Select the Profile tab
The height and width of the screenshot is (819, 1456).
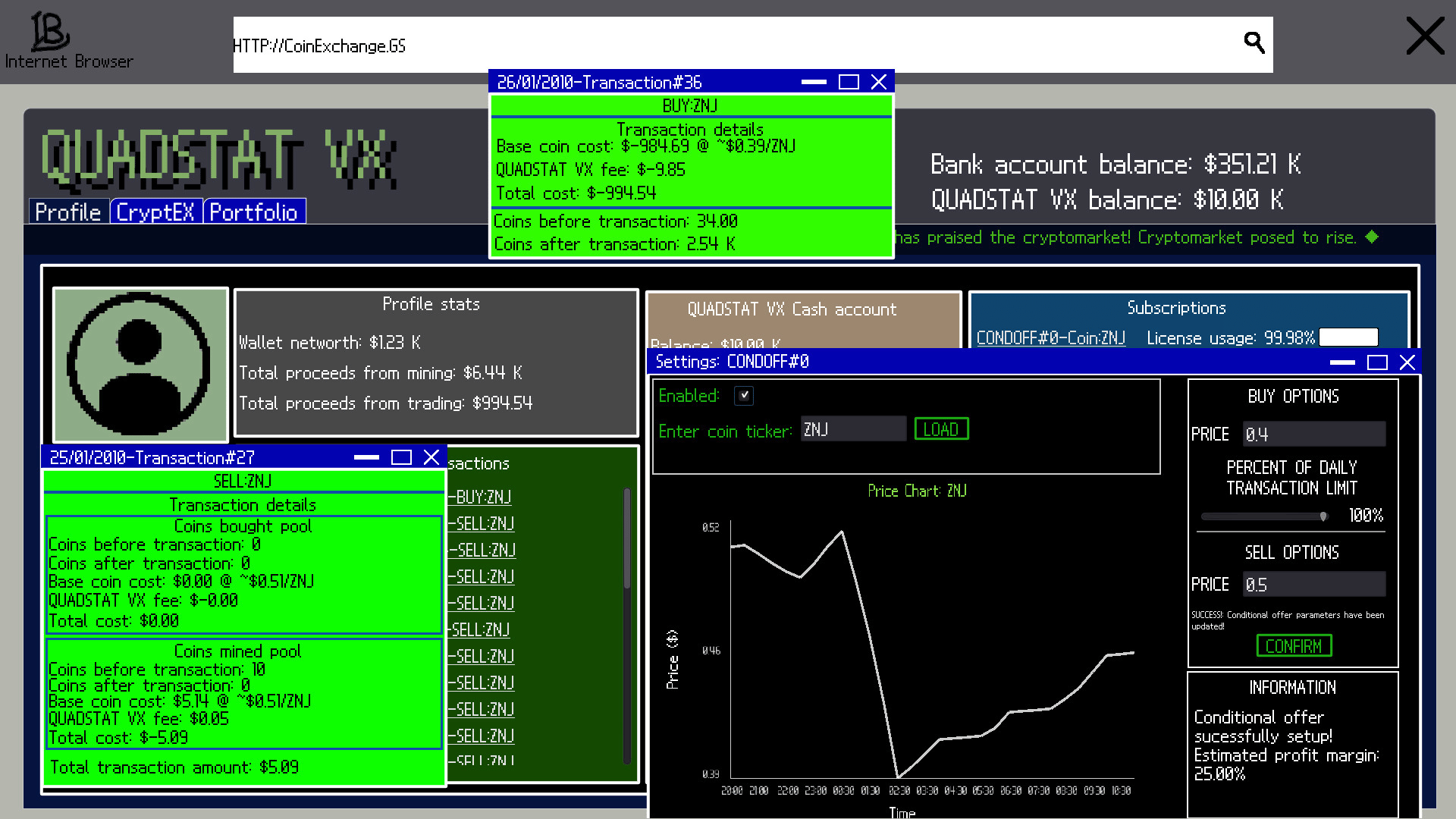[x=68, y=212]
